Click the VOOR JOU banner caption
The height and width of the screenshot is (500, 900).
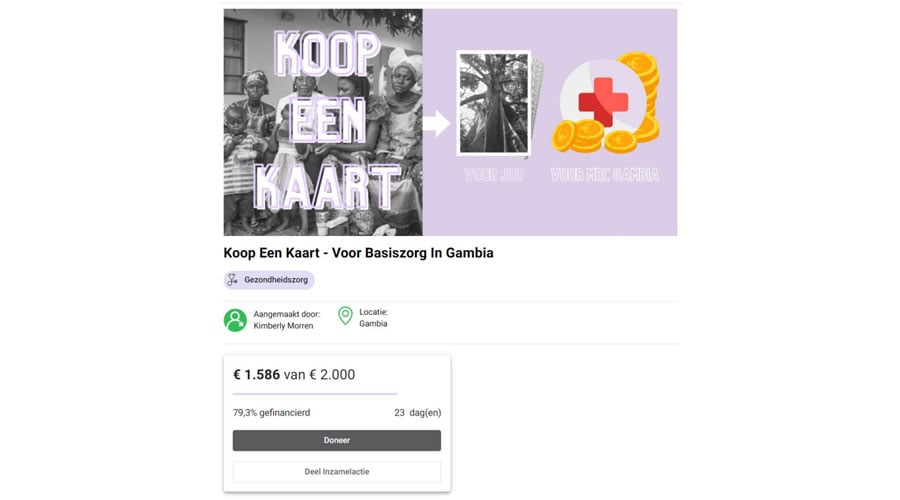tap(494, 177)
